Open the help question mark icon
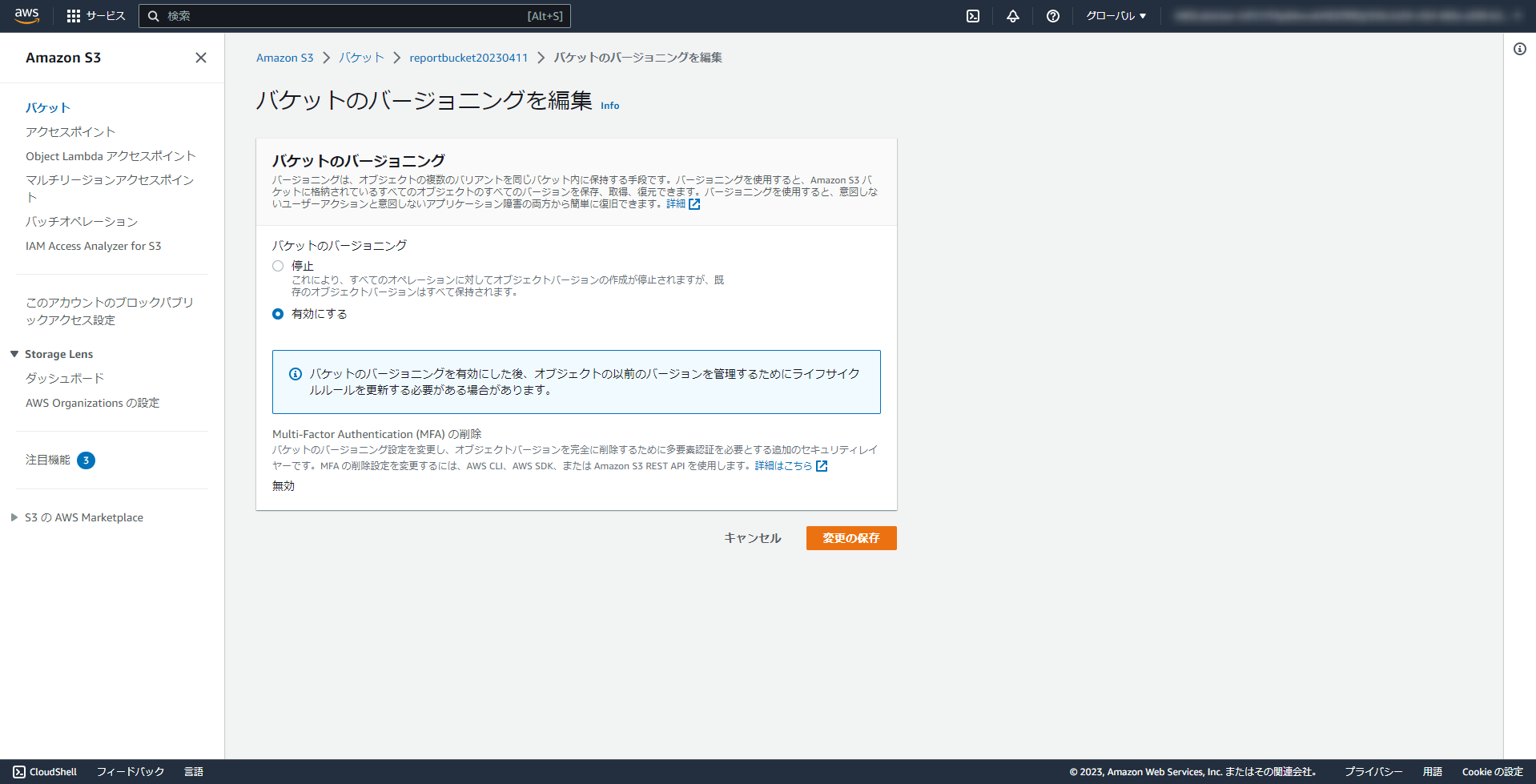 tap(1052, 15)
